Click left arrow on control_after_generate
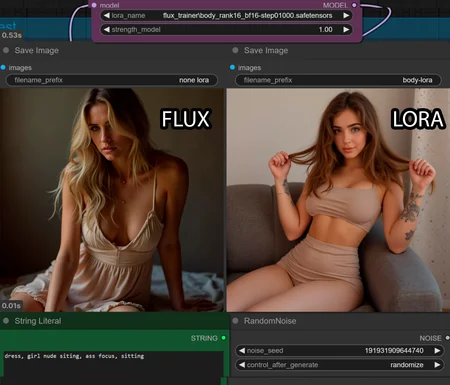This screenshot has height=385, width=450. (x=242, y=365)
